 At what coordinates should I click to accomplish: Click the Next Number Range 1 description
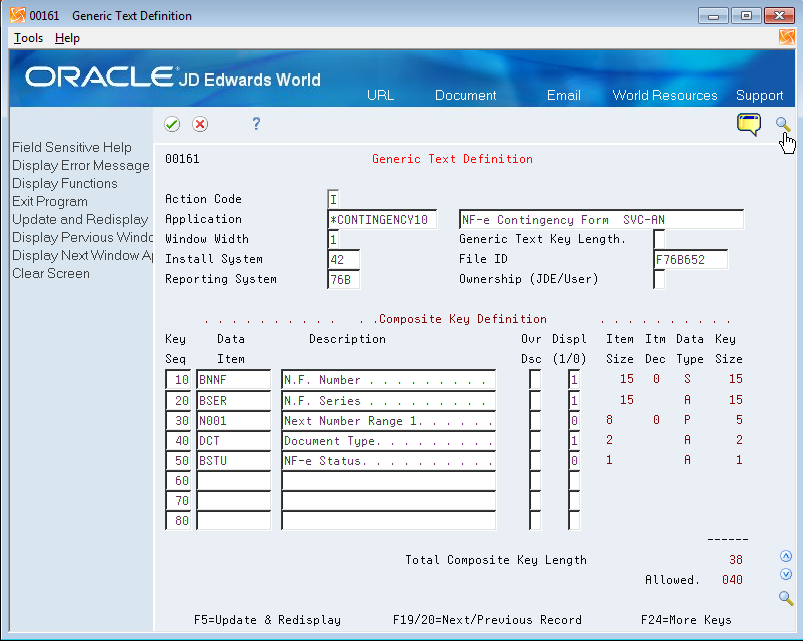pyautogui.click(x=389, y=420)
